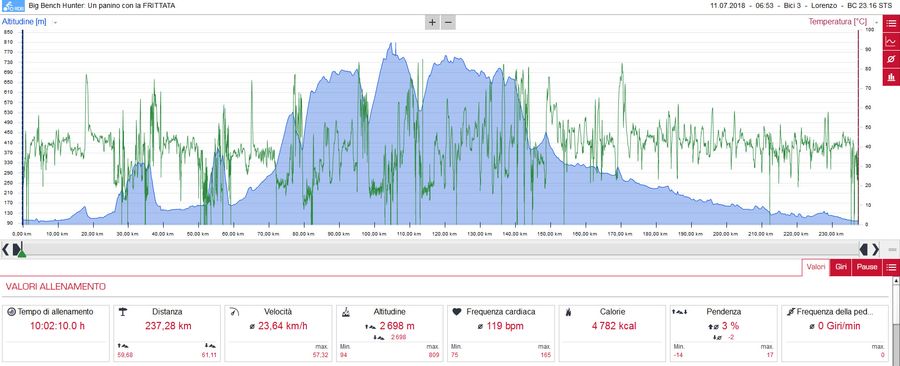Click the chart range scrollbar track

pyautogui.click(x=440, y=249)
